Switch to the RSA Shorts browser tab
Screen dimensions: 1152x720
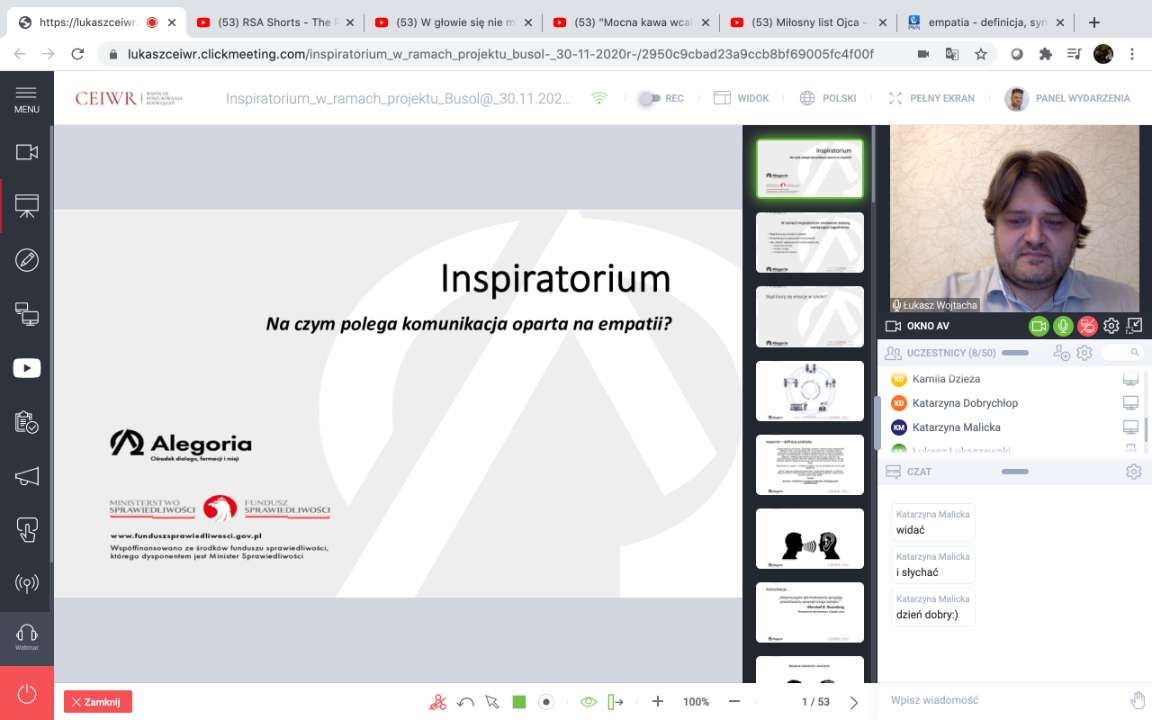273,22
